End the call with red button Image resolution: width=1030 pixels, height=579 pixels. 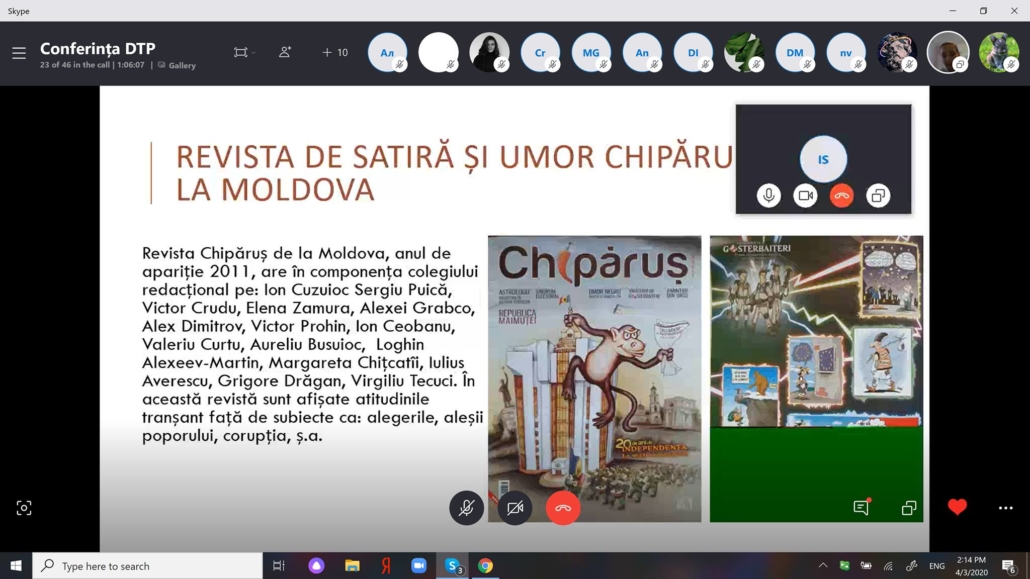(x=563, y=507)
